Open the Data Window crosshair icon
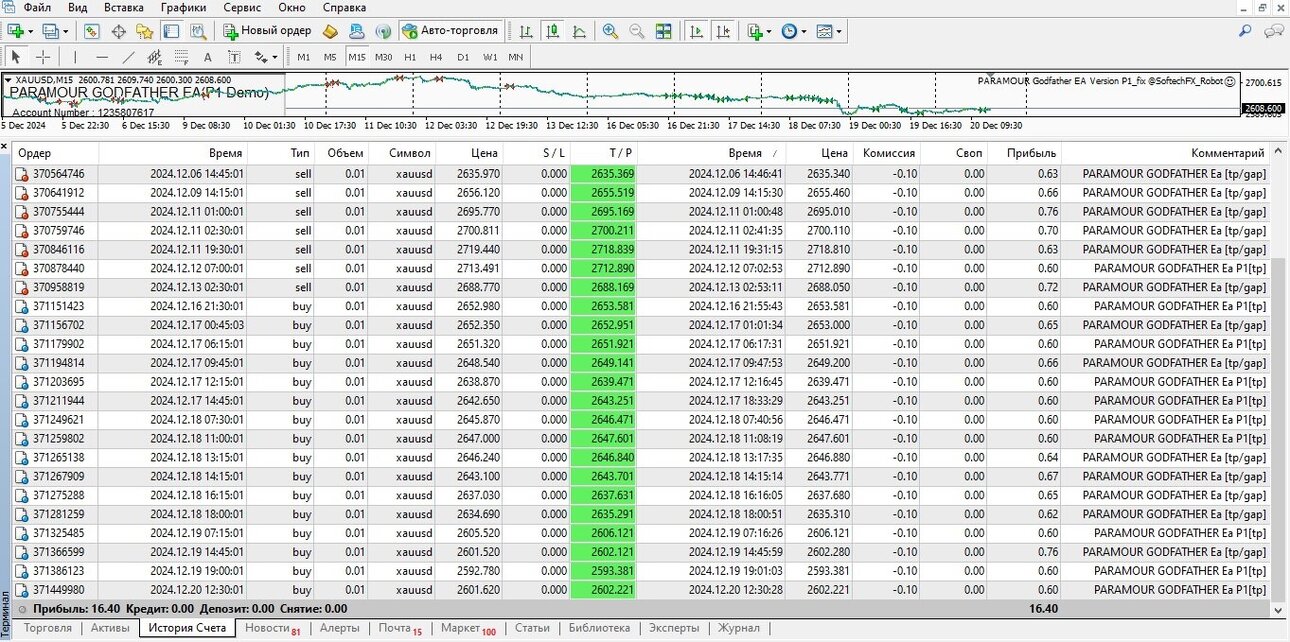The image size is (1290, 642). click(118, 31)
